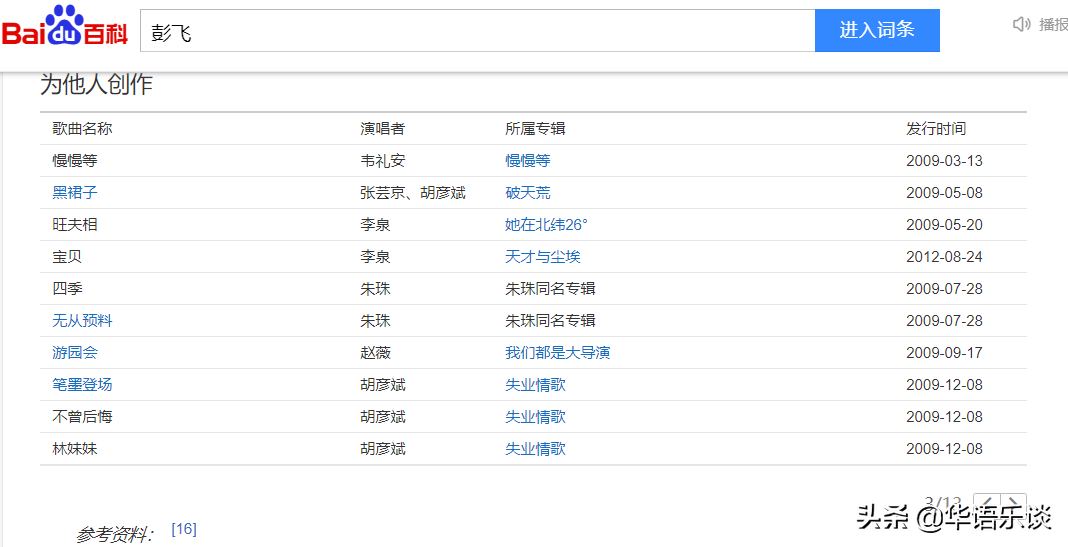
Task: Click singer 李泉 in 旺夫相 row
Action: pos(375,225)
